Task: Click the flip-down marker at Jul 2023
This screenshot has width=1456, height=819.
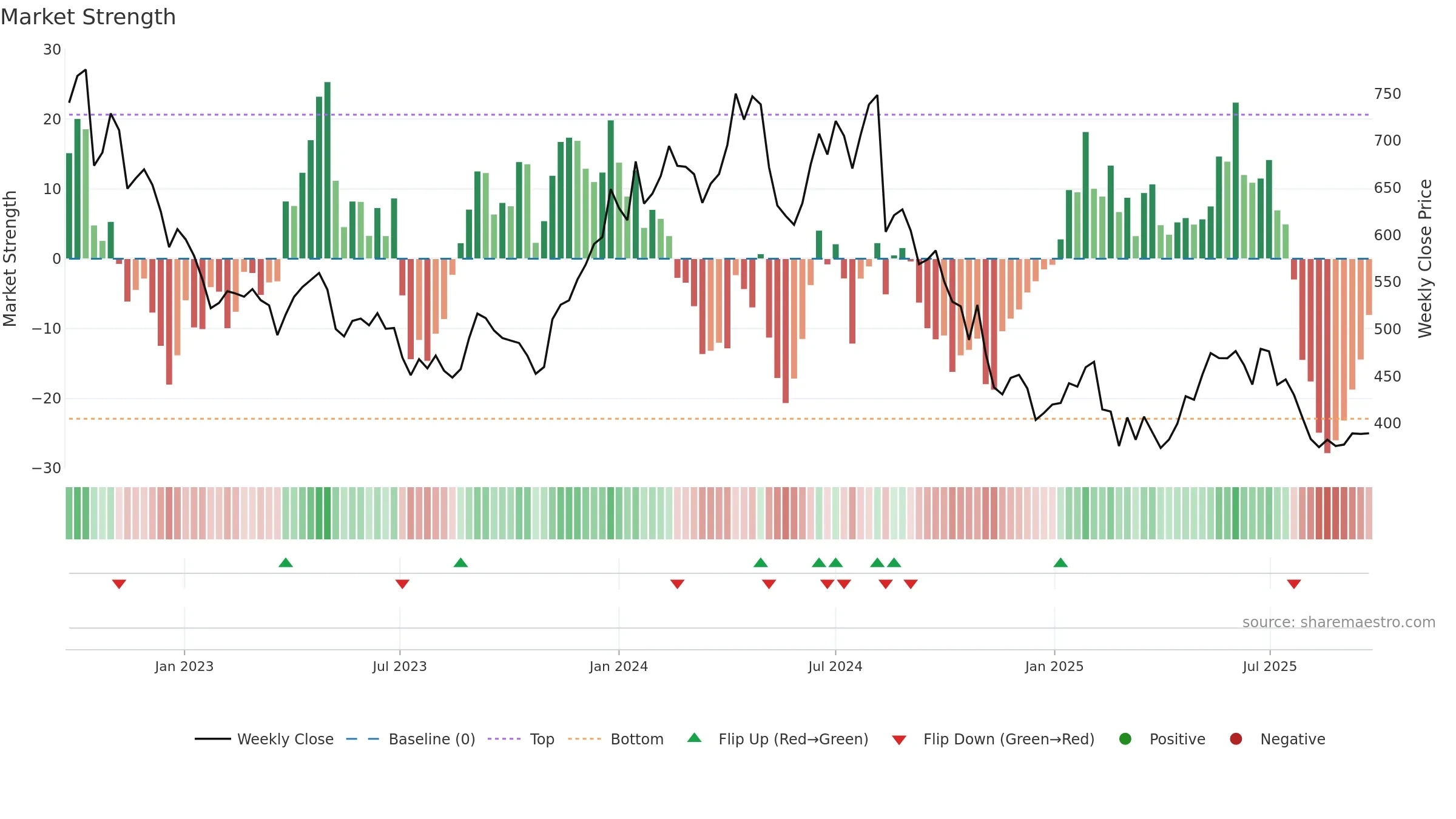Action: click(402, 584)
